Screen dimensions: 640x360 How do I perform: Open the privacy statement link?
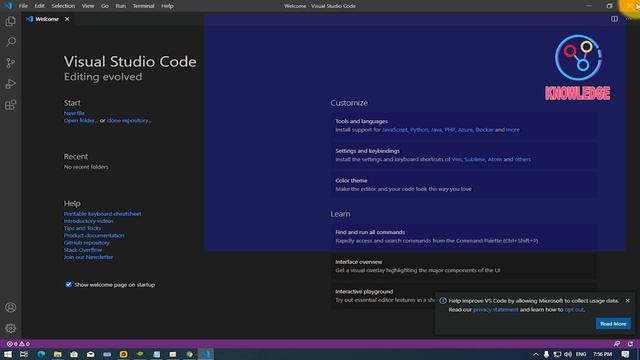pos(496,310)
